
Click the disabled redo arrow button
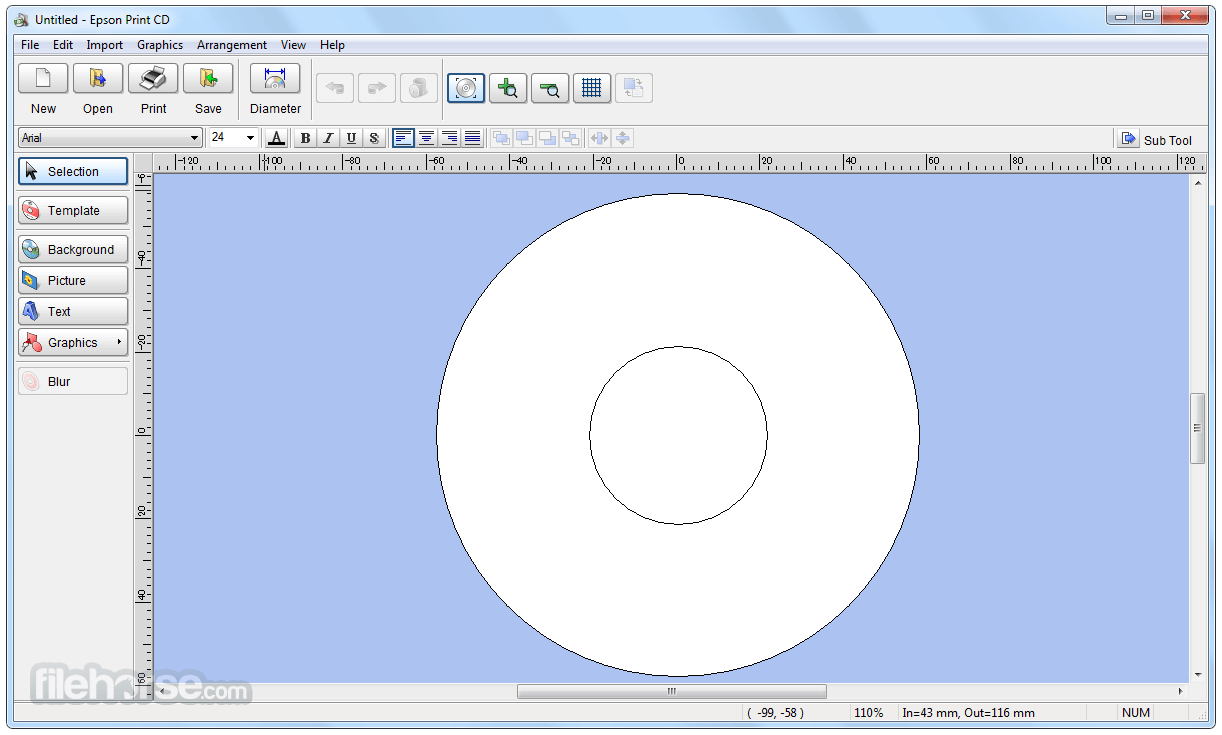coord(377,88)
